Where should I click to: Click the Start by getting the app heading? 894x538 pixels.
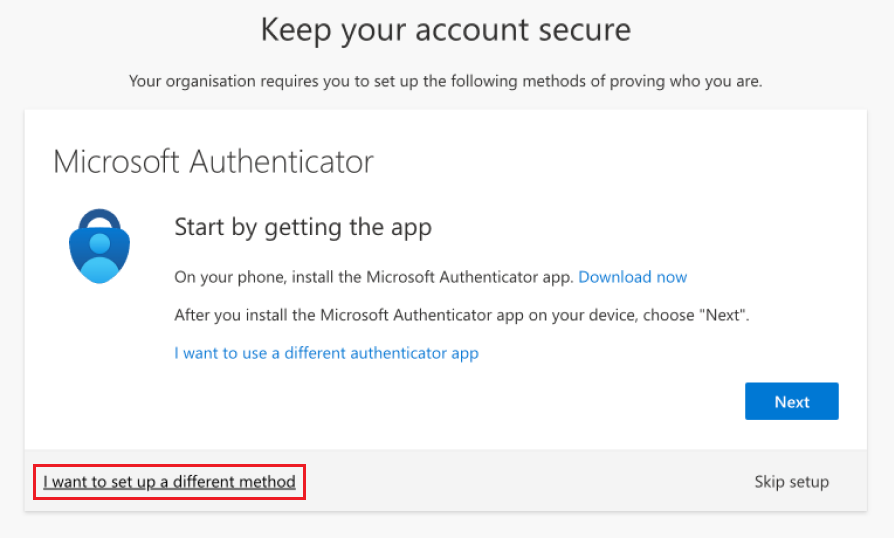tap(303, 227)
